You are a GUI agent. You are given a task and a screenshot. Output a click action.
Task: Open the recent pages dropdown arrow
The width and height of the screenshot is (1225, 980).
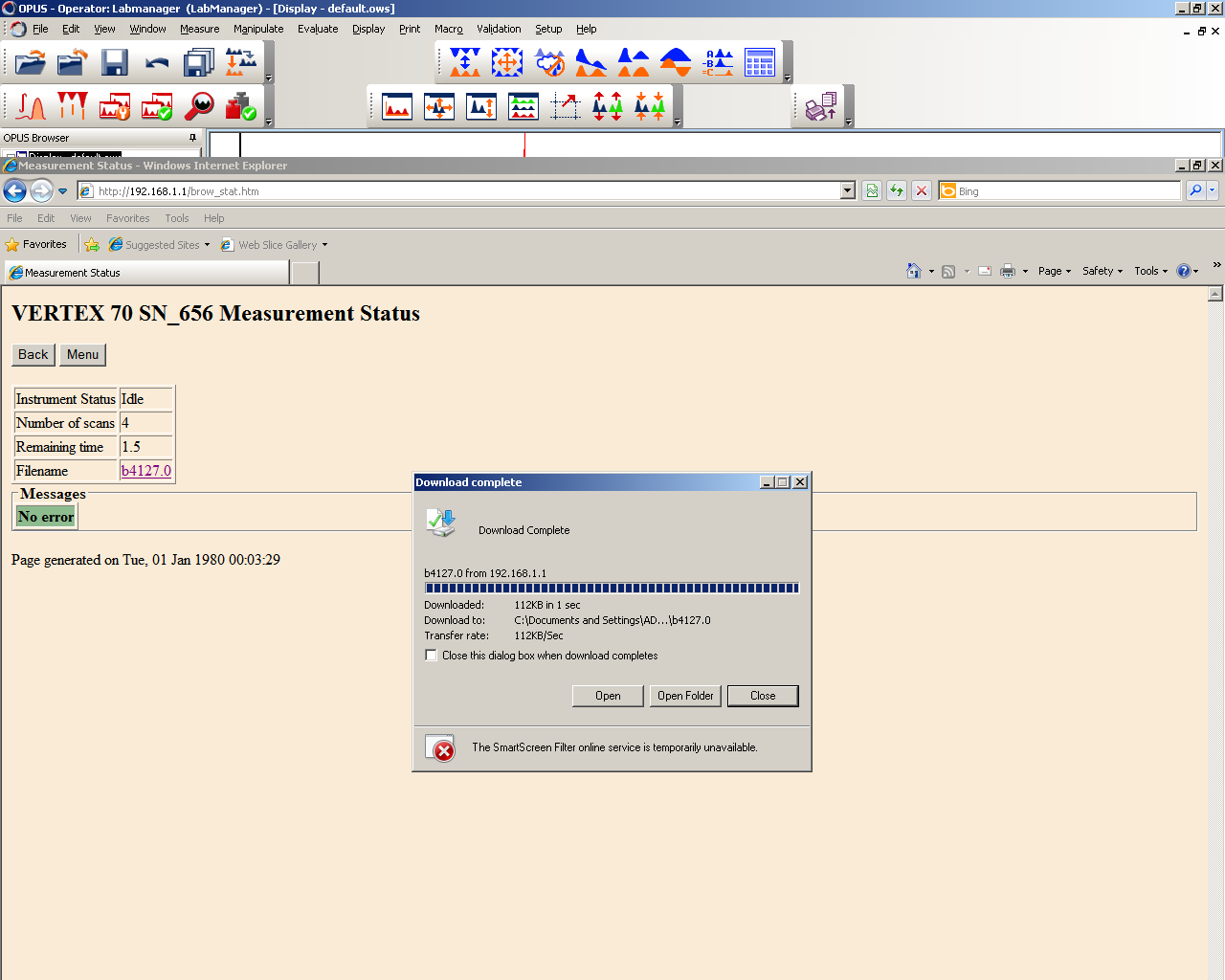click(63, 191)
